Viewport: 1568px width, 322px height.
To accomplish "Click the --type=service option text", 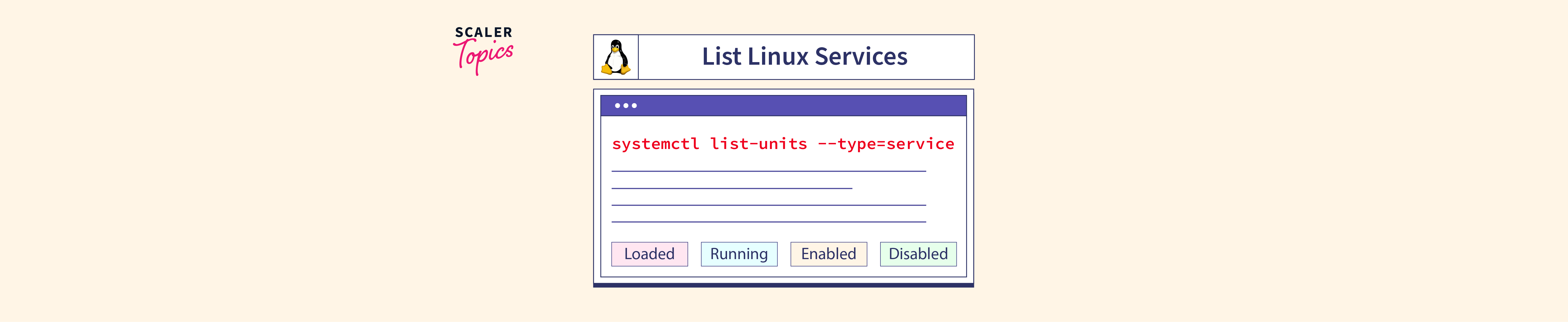I will pos(886,144).
